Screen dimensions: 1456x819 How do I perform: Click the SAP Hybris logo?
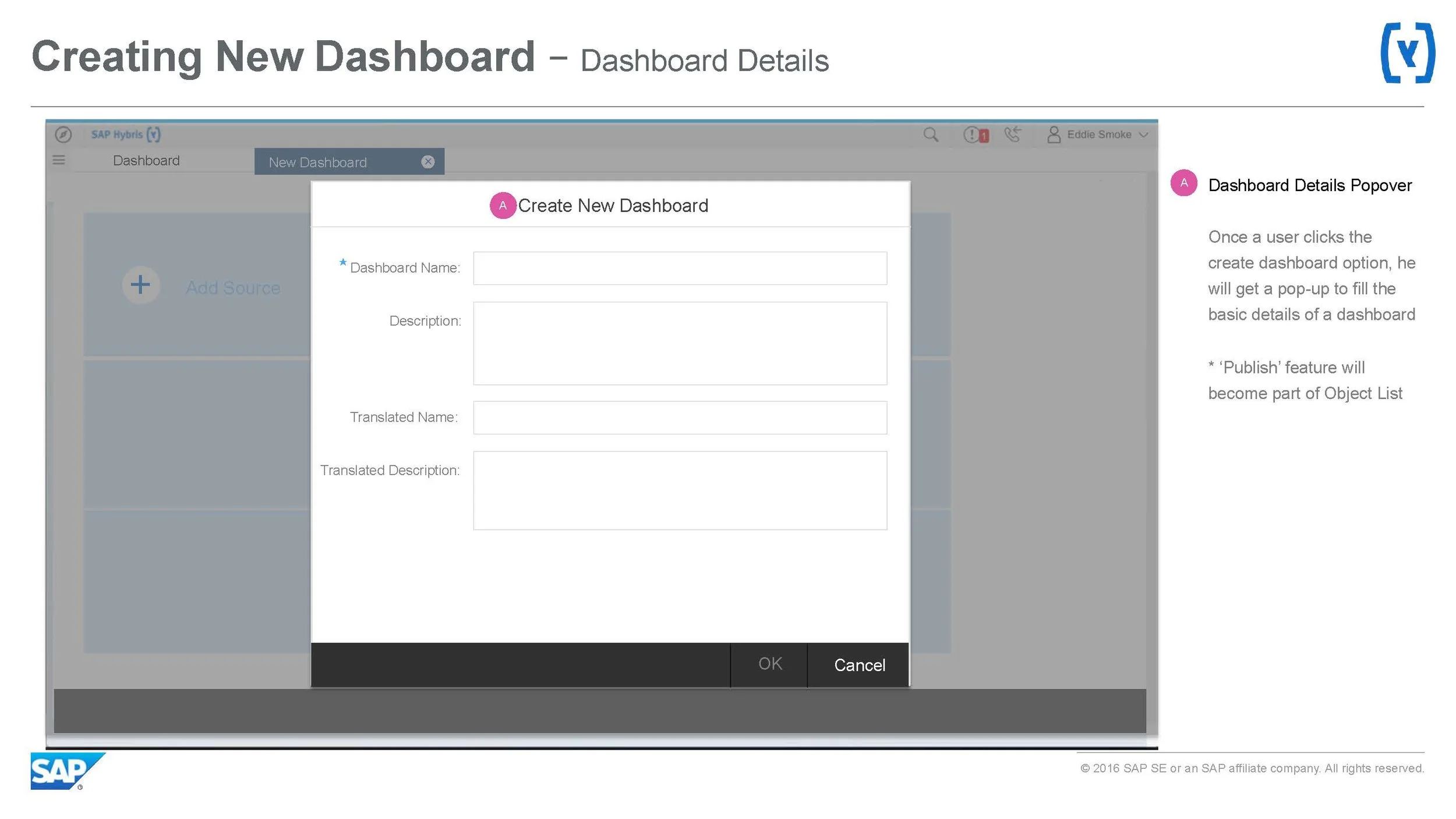[126, 135]
